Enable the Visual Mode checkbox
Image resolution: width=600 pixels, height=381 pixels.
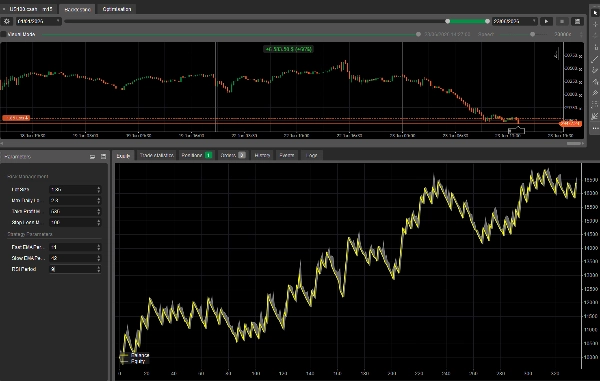point(3,34)
